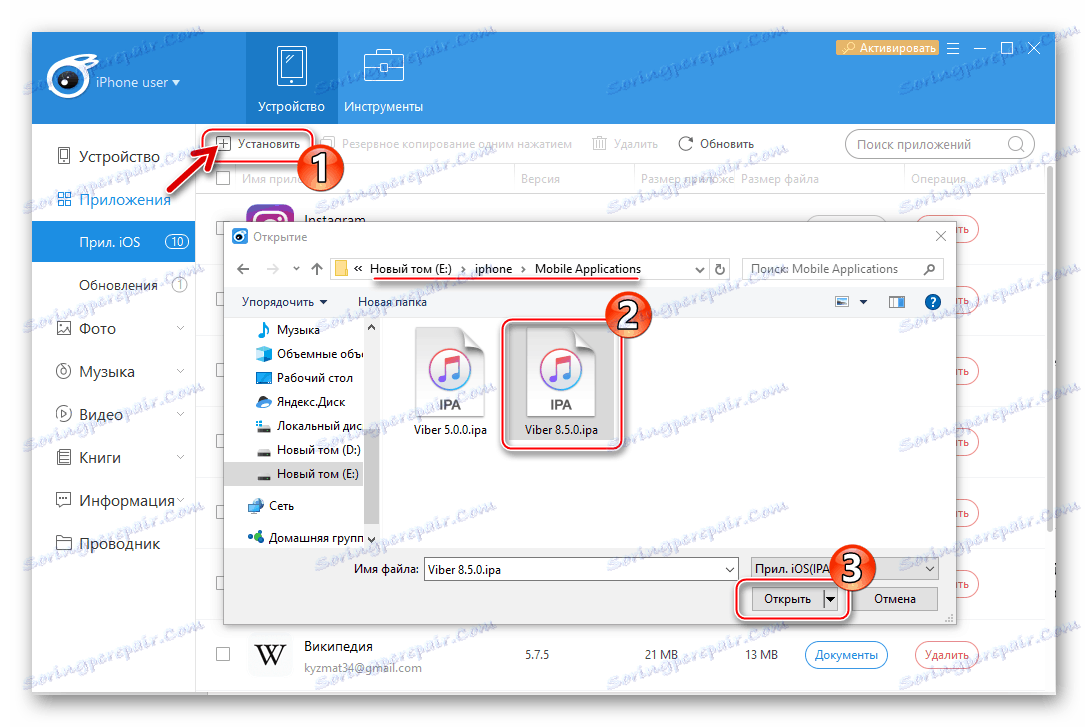This screenshot has height=727, width=1088.
Task: Change the view mode icon in dialog
Action: pyautogui.click(x=842, y=302)
